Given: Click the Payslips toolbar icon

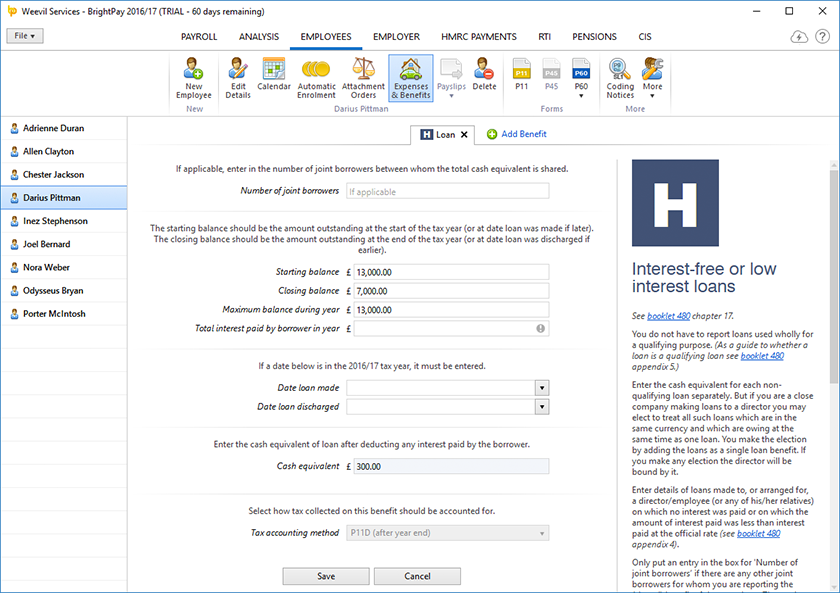Looking at the screenshot, I should click(451, 78).
